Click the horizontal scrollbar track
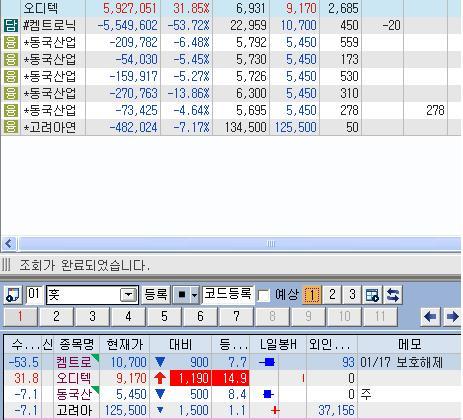Viewport: 463px width, 420px height. click(240, 244)
